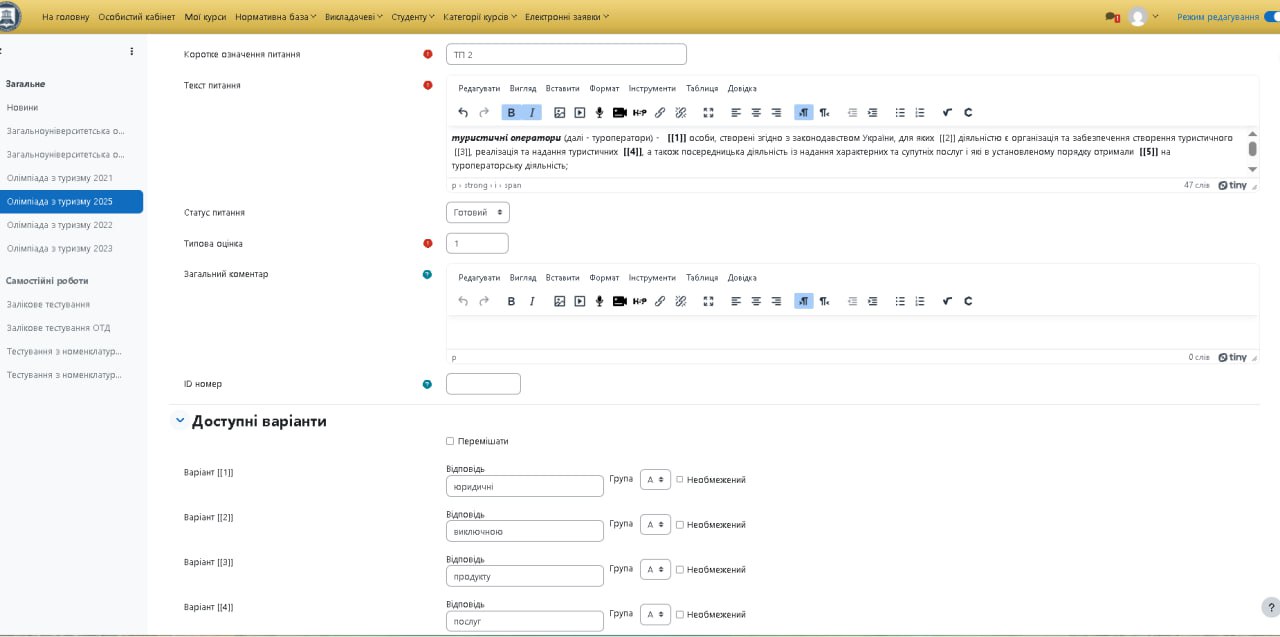Open Таблиця menu in question text editor
Image resolution: width=1280 pixels, height=637 pixels.
coord(702,88)
